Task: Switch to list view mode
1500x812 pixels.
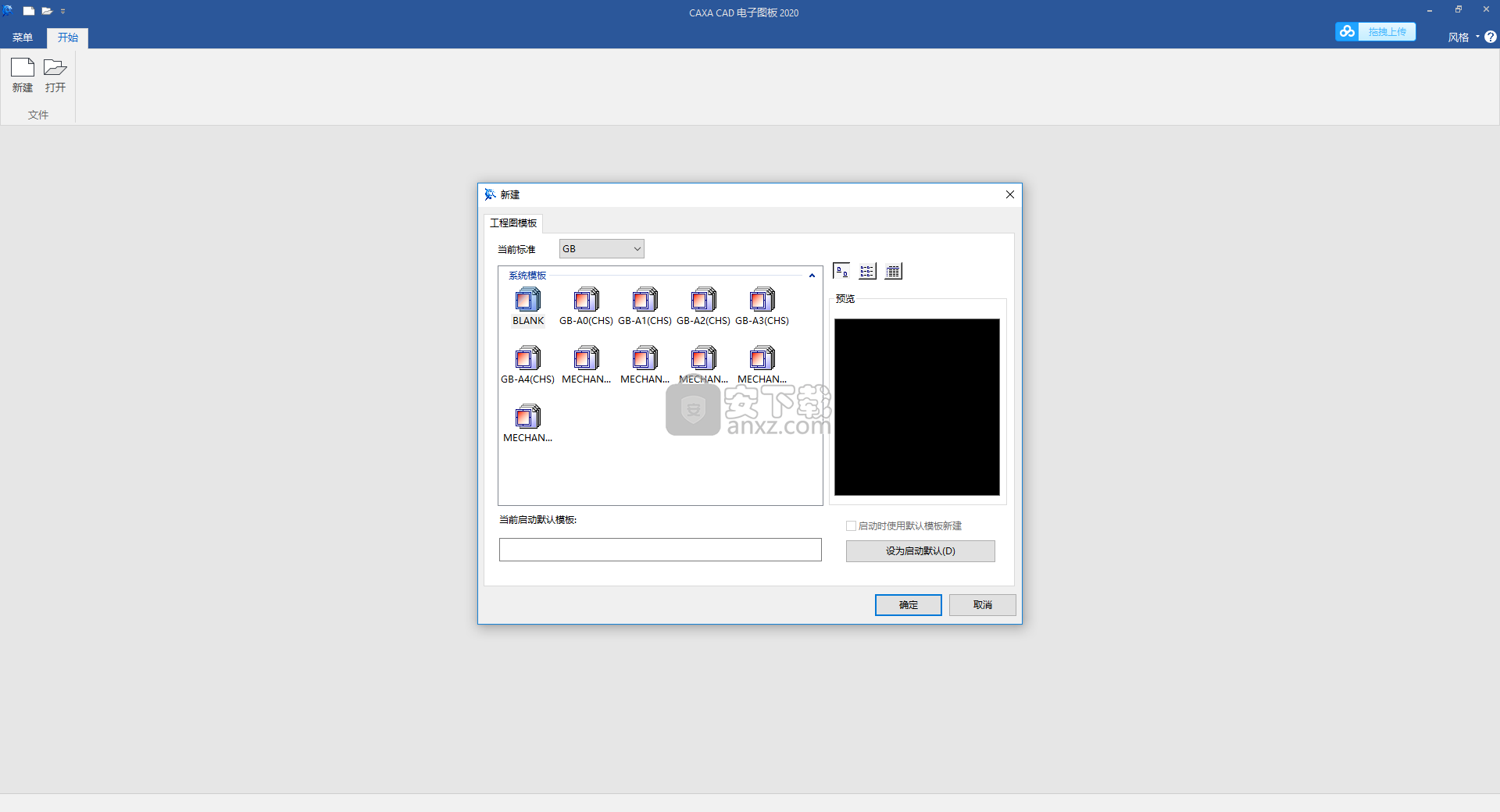Action: tap(867, 271)
